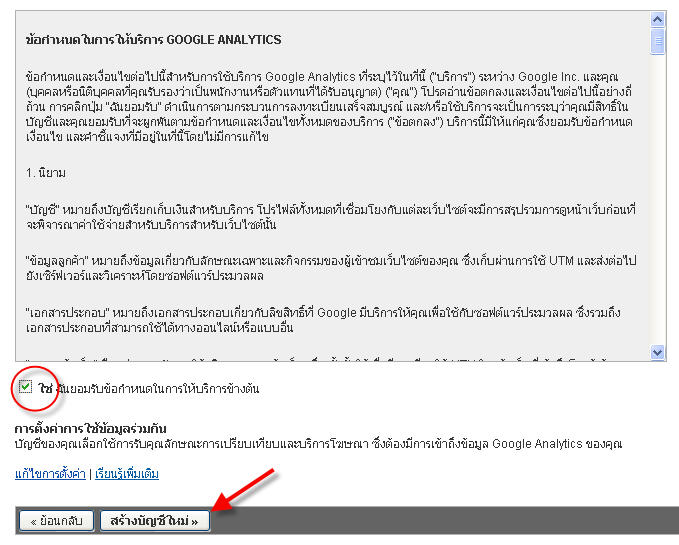The height and width of the screenshot is (545, 679).
Task: Click the 'สร้างบัญชีใหม่ »' create account button
Action: click(x=155, y=521)
